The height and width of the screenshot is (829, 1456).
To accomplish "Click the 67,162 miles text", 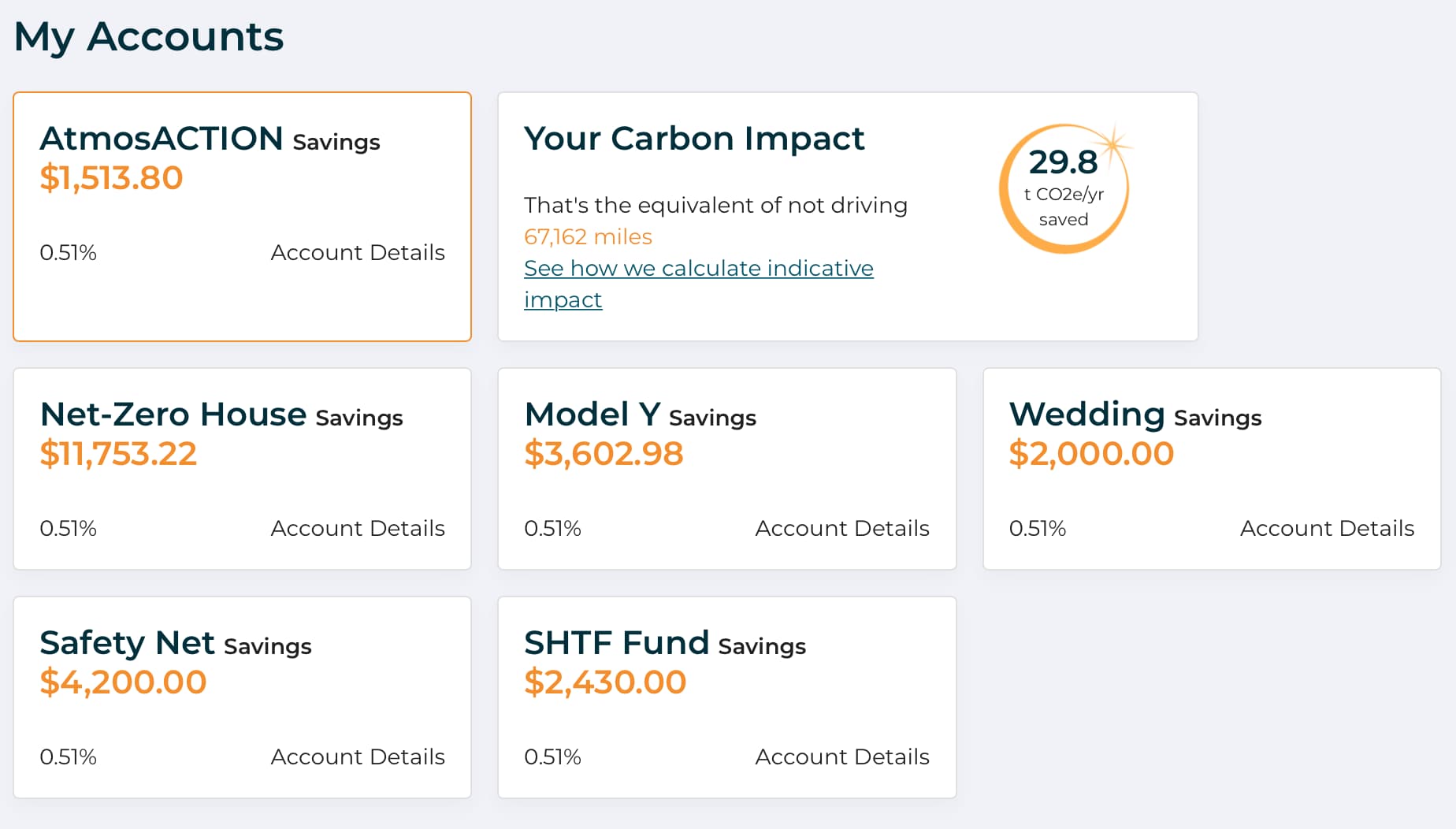I will [588, 237].
